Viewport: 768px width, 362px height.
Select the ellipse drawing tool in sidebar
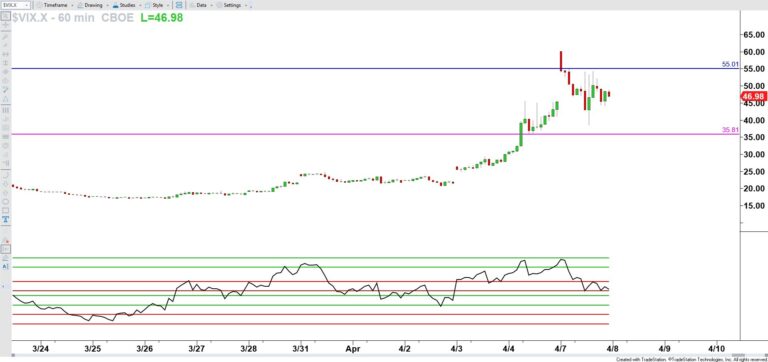pos(6,201)
